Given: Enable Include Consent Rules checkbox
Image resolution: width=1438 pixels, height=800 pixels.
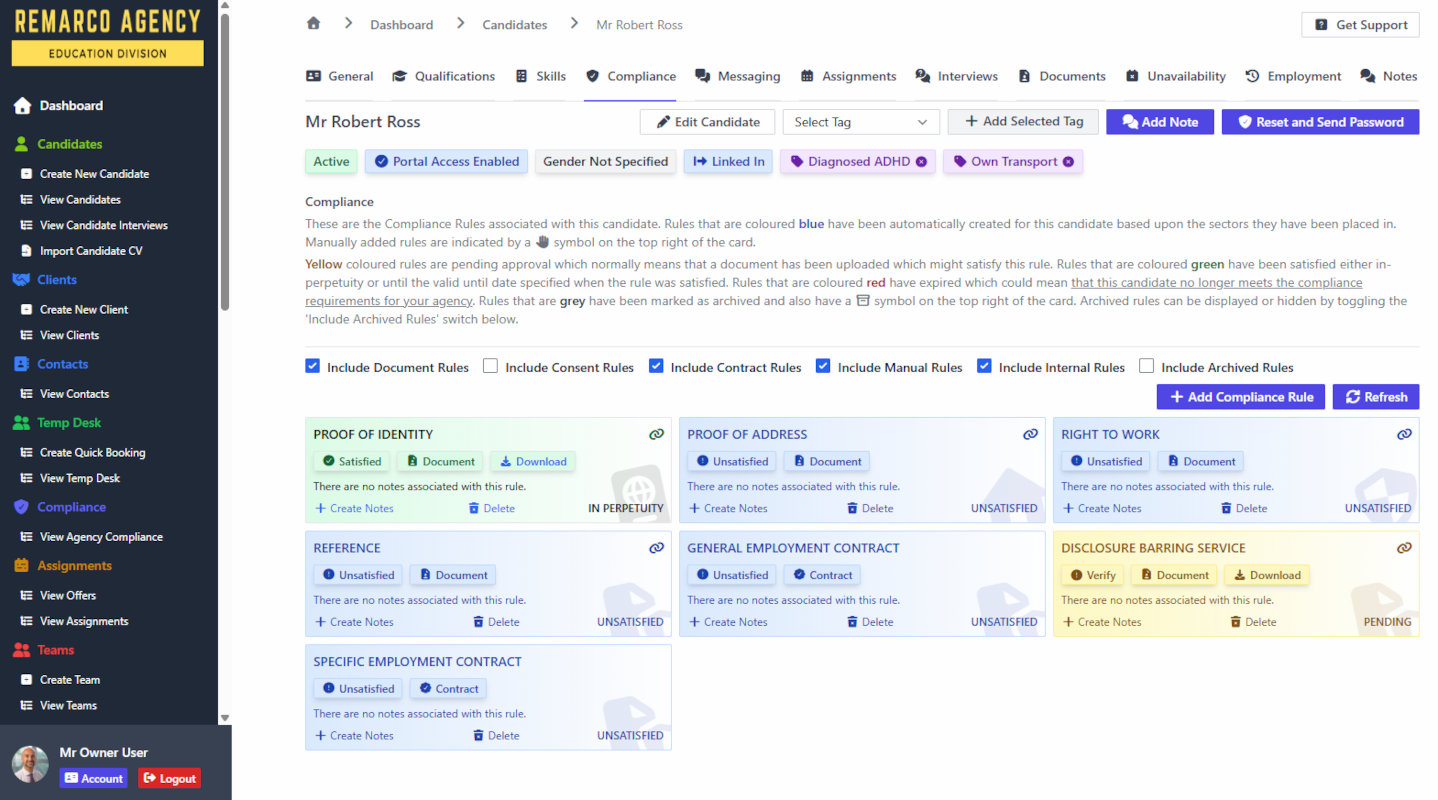Looking at the screenshot, I should (x=490, y=367).
